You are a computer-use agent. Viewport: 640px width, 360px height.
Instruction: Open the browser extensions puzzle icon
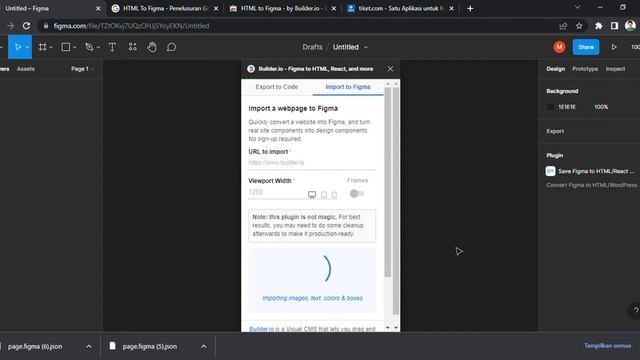[x=598, y=26]
